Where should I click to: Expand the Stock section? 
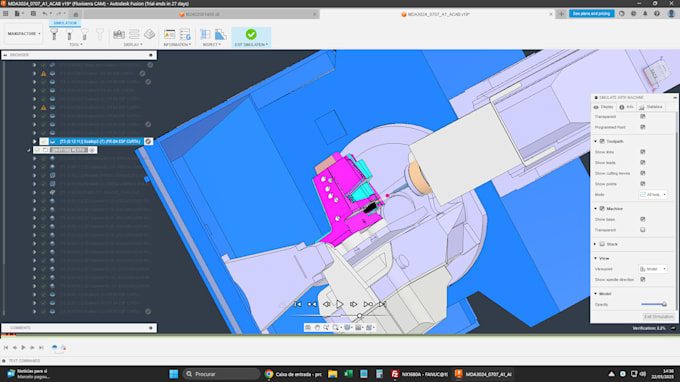pyautogui.click(x=595, y=244)
